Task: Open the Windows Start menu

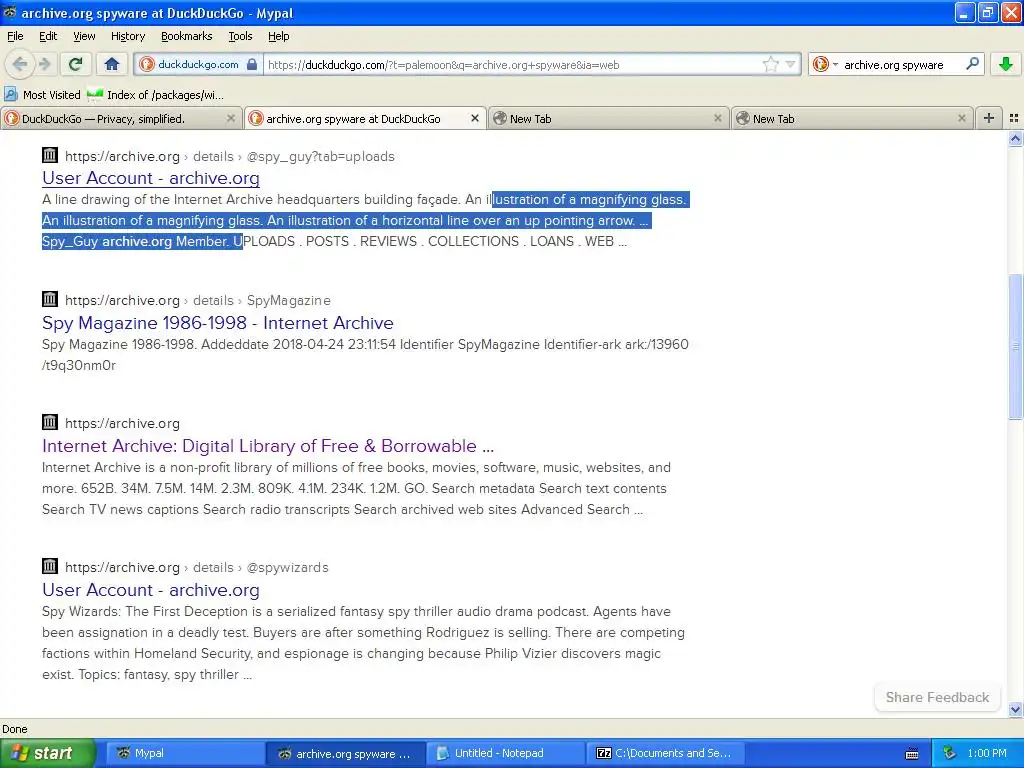Action: (48, 753)
